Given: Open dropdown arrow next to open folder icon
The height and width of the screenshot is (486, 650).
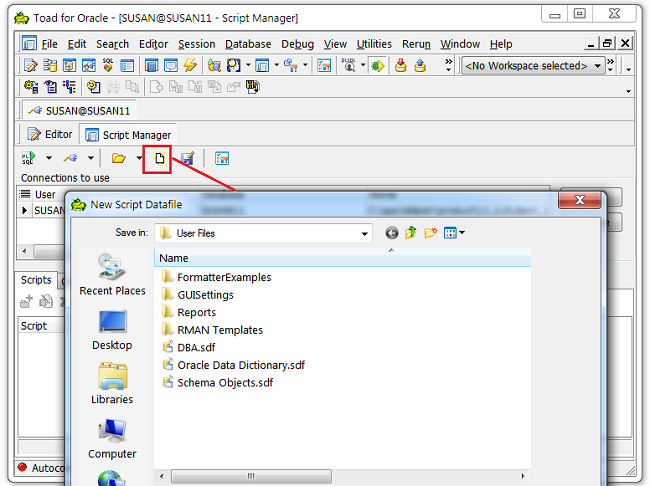Looking at the screenshot, I should tap(138, 158).
